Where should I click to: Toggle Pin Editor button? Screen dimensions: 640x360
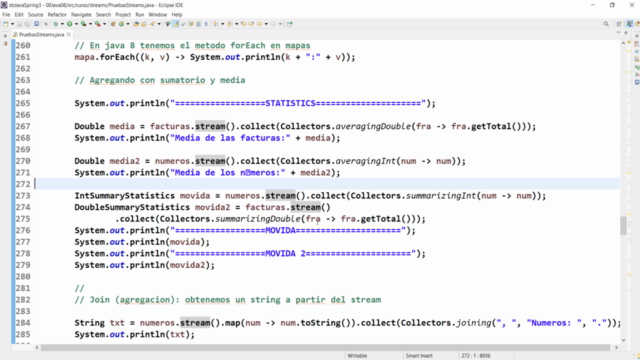(x=289, y=24)
